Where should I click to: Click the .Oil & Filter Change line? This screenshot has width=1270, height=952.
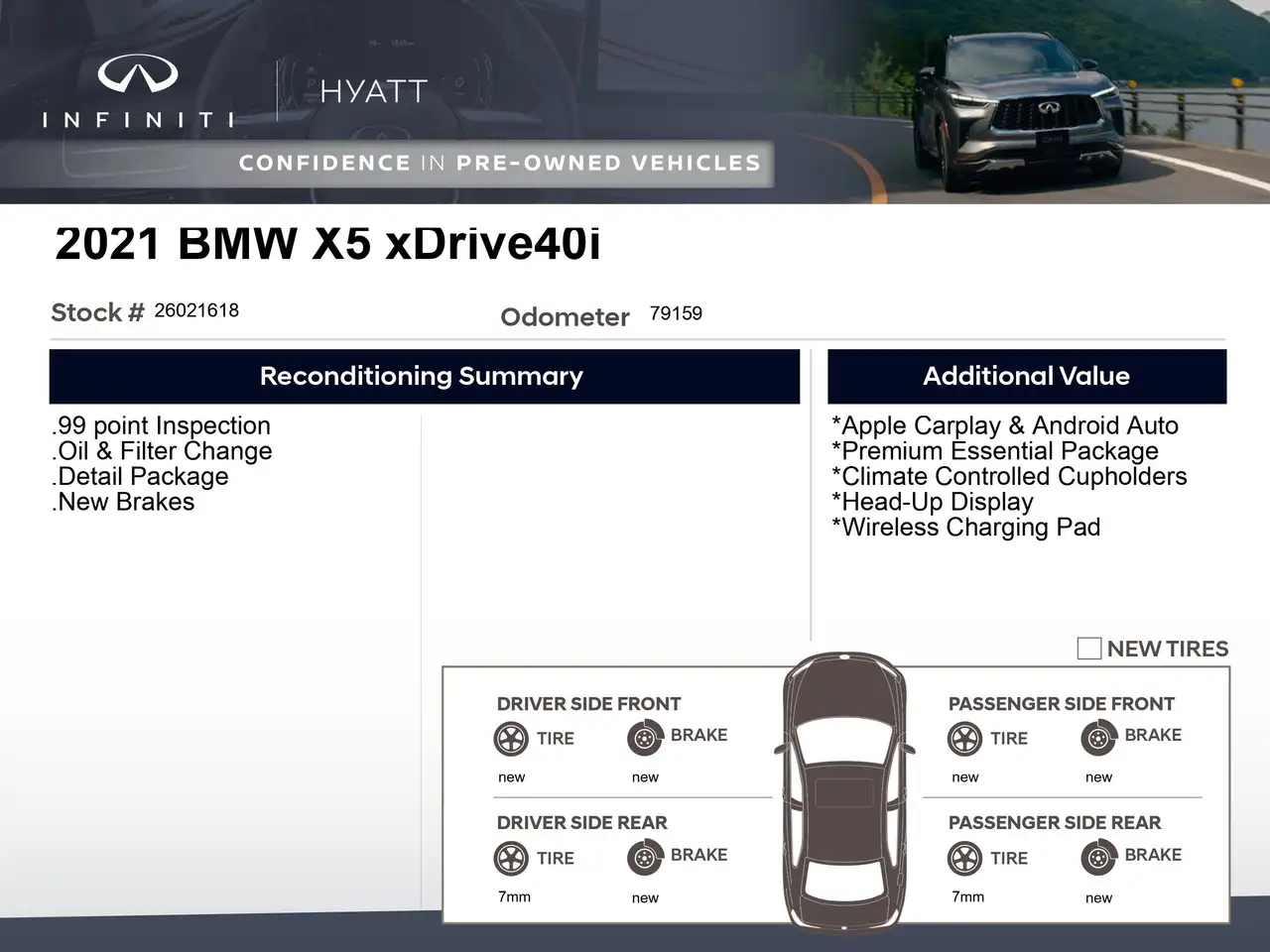pyautogui.click(x=162, y=451)
